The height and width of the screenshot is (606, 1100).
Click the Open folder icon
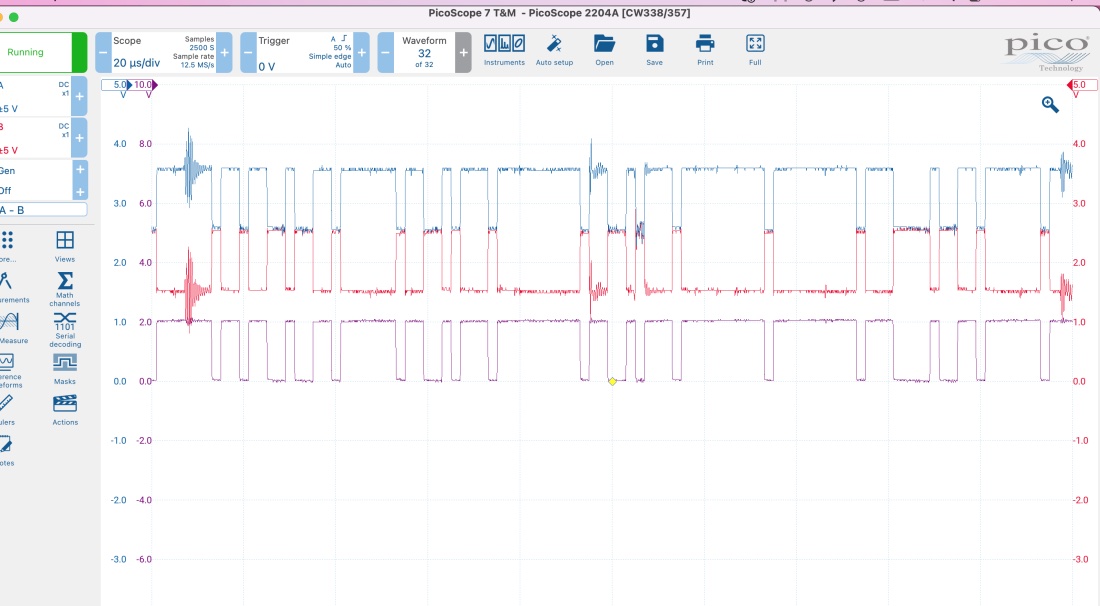(604, 49)
